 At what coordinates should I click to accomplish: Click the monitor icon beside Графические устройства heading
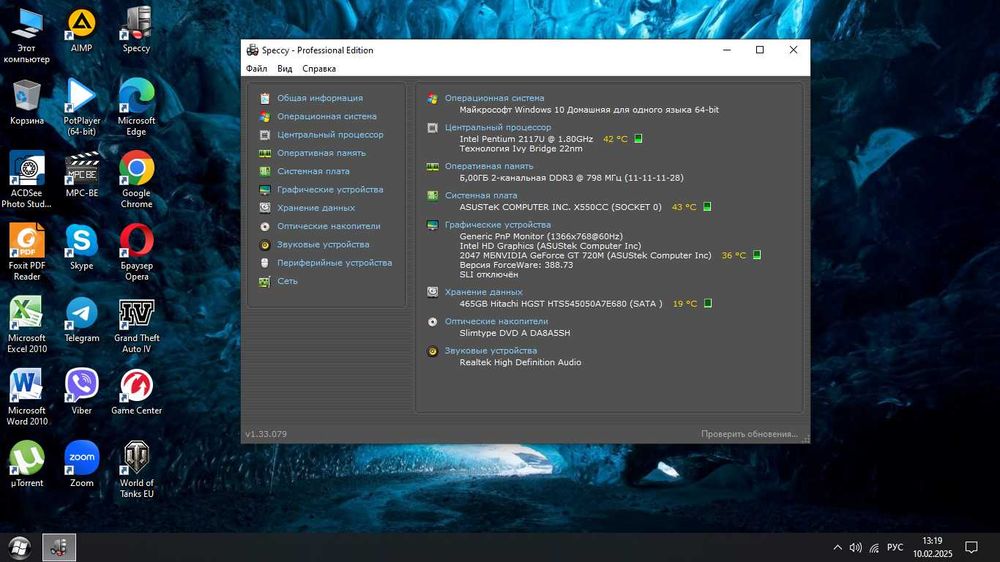pos(432,225)
